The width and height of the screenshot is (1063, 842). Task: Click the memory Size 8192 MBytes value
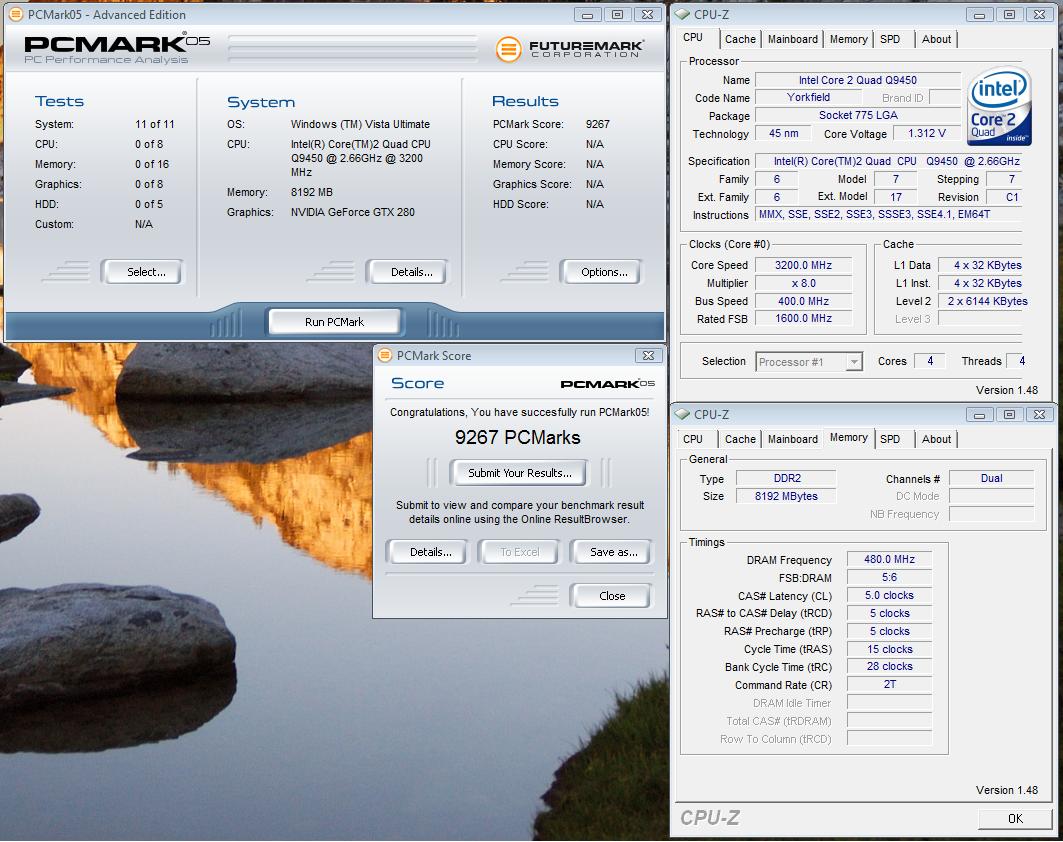coord(786,496)
